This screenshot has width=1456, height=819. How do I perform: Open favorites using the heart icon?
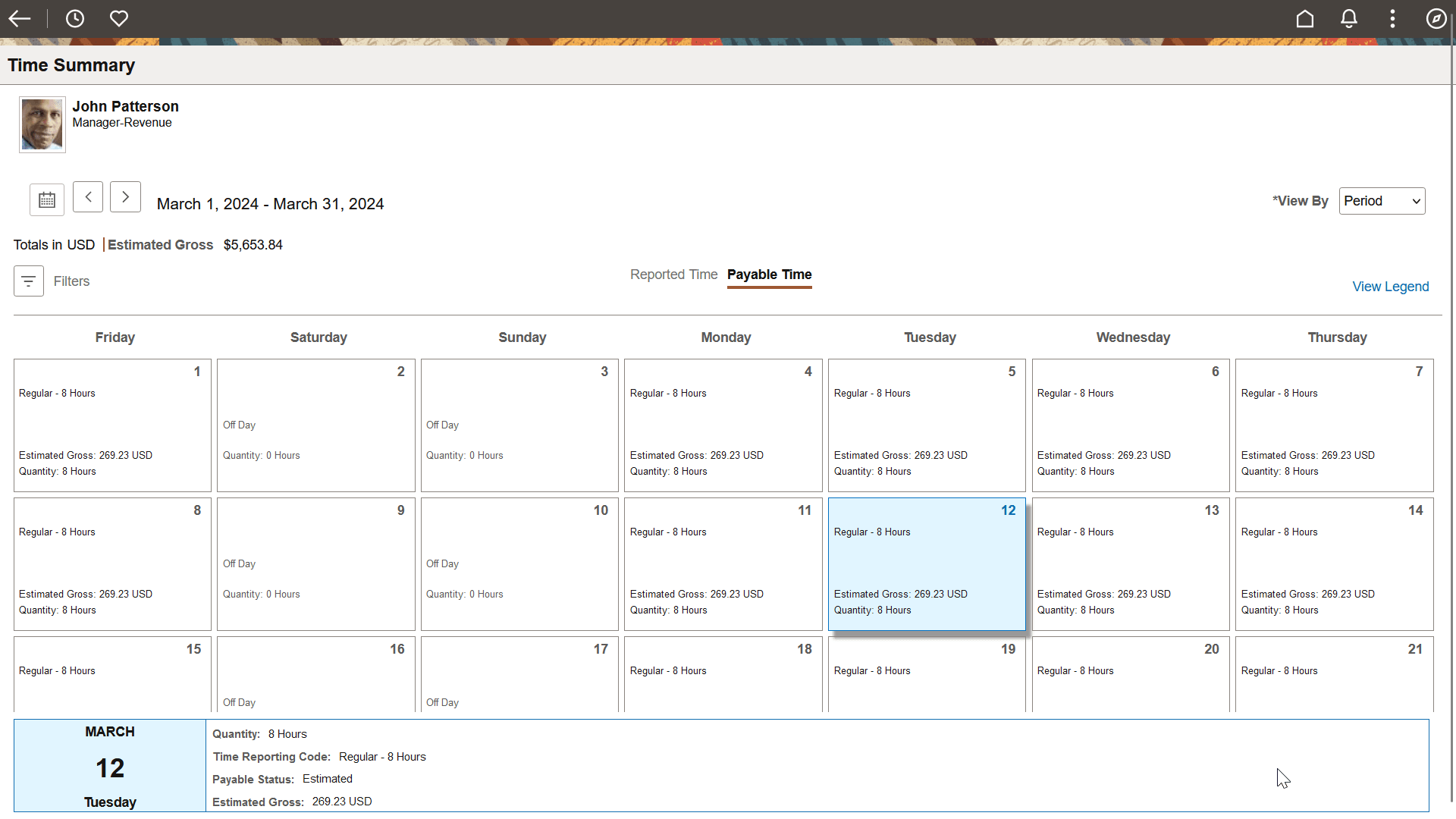click(x=119, y=18)
